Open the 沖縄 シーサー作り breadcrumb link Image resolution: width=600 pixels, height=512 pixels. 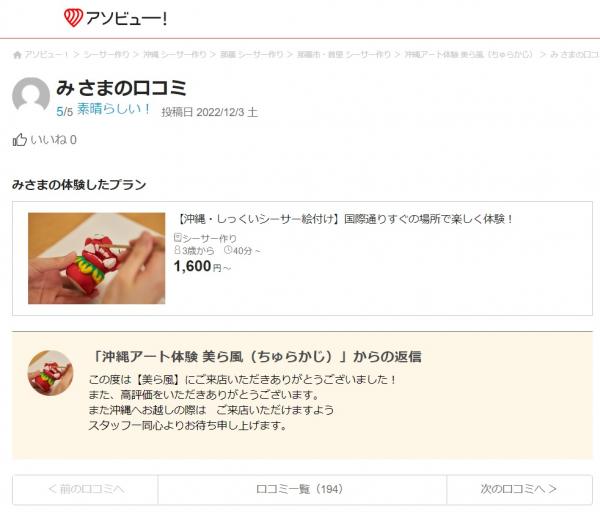click(174, 55)
